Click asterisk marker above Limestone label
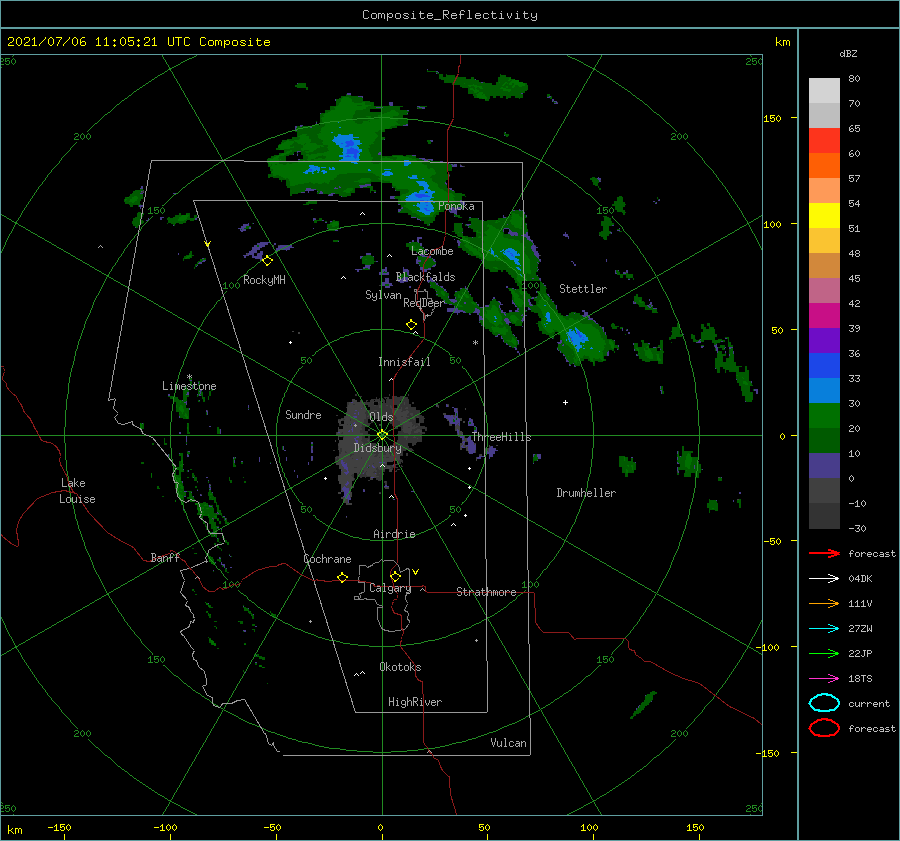The width and height of the screenshot is (900, 841). click(189, 377)
